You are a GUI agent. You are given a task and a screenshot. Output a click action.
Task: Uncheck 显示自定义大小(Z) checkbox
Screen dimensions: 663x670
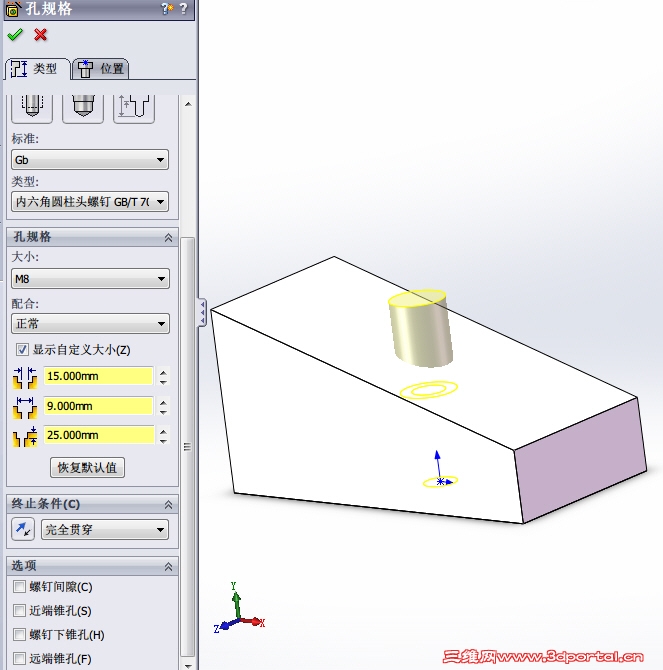click(x=22, y=350)
